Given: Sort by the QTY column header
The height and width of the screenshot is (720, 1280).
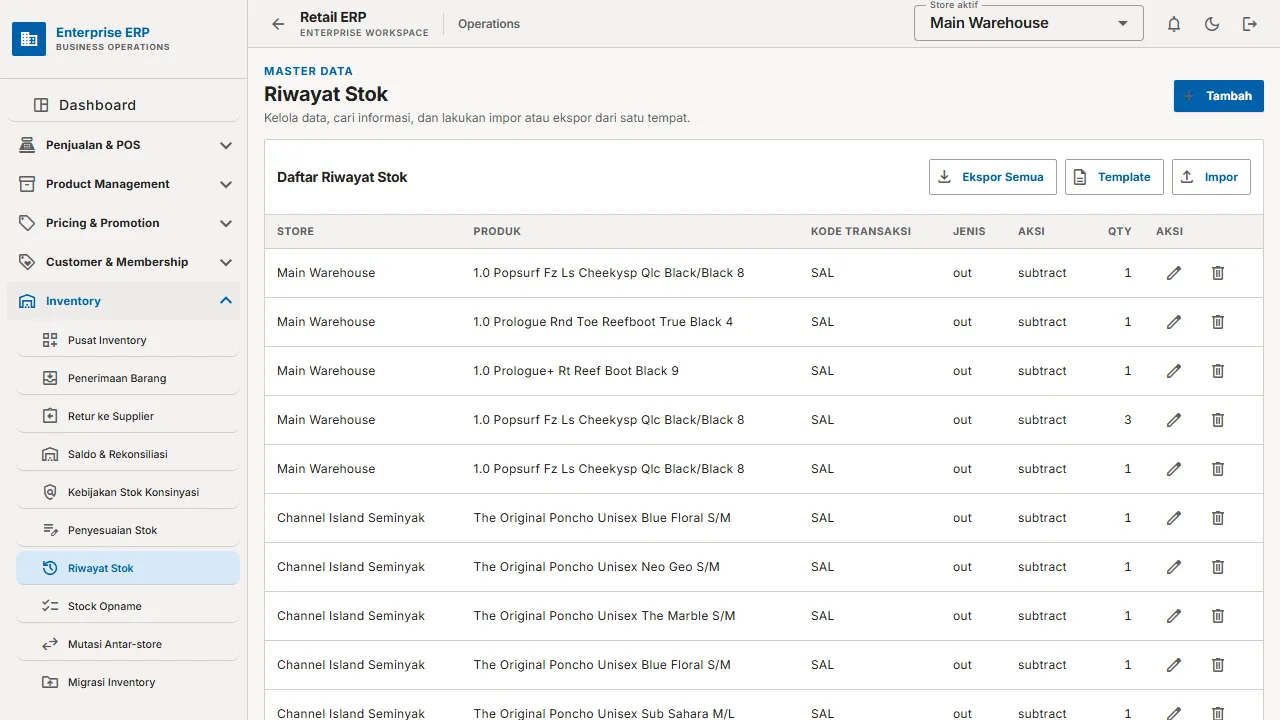Looking at the screenshot, I should click(1120, 231).
